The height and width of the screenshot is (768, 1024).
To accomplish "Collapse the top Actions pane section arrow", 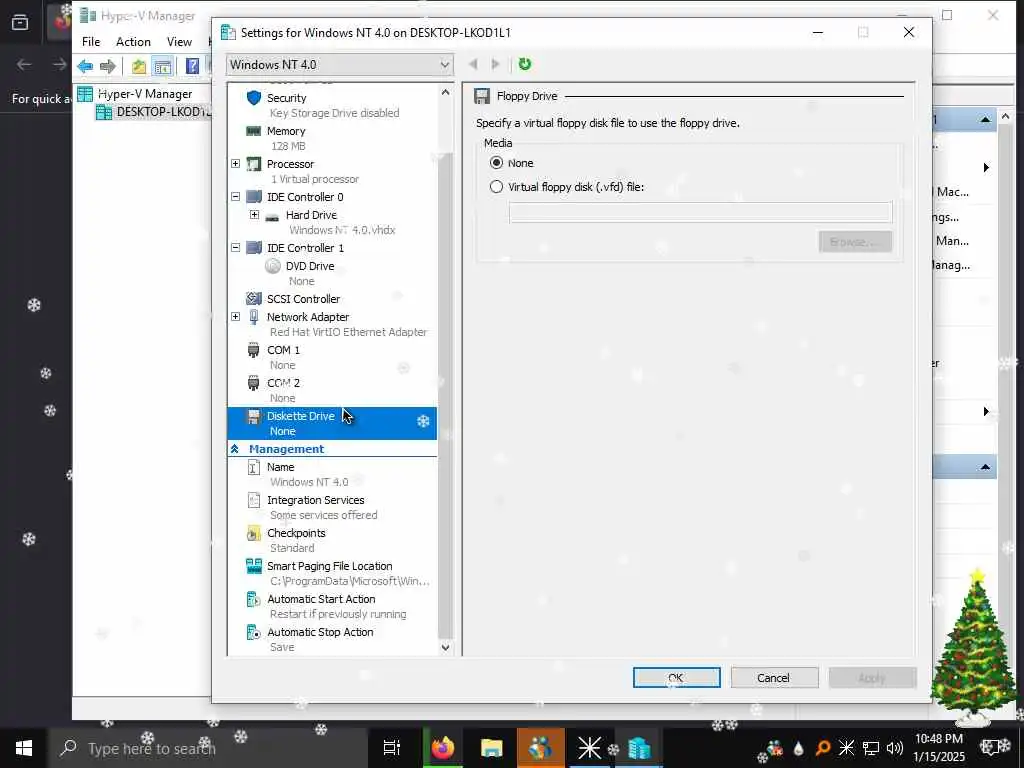I will [985, 120].
